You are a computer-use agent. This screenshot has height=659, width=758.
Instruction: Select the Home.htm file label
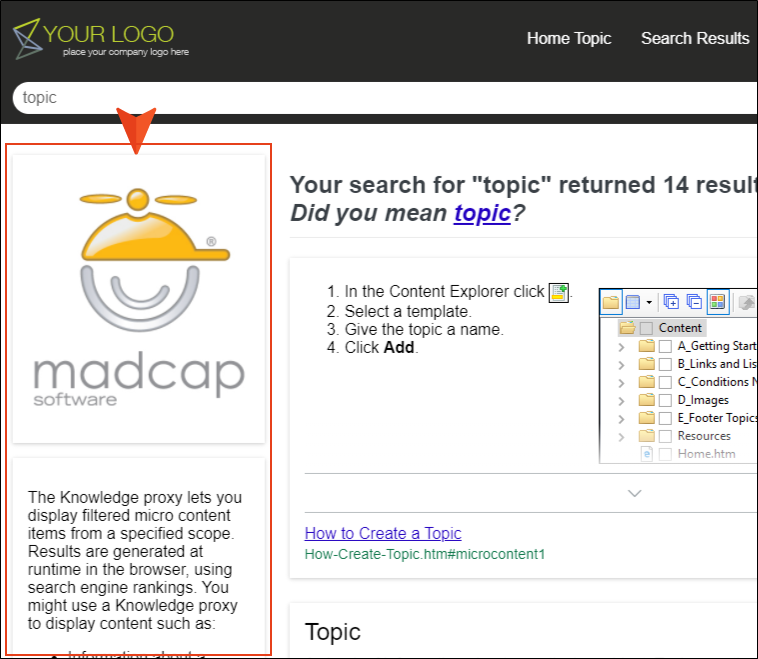click(x=706, y=454)
